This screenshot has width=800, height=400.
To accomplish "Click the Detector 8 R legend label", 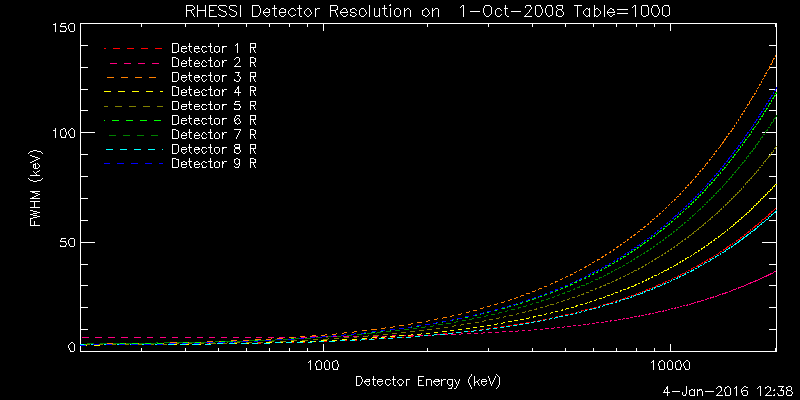I will pos(214,148).
